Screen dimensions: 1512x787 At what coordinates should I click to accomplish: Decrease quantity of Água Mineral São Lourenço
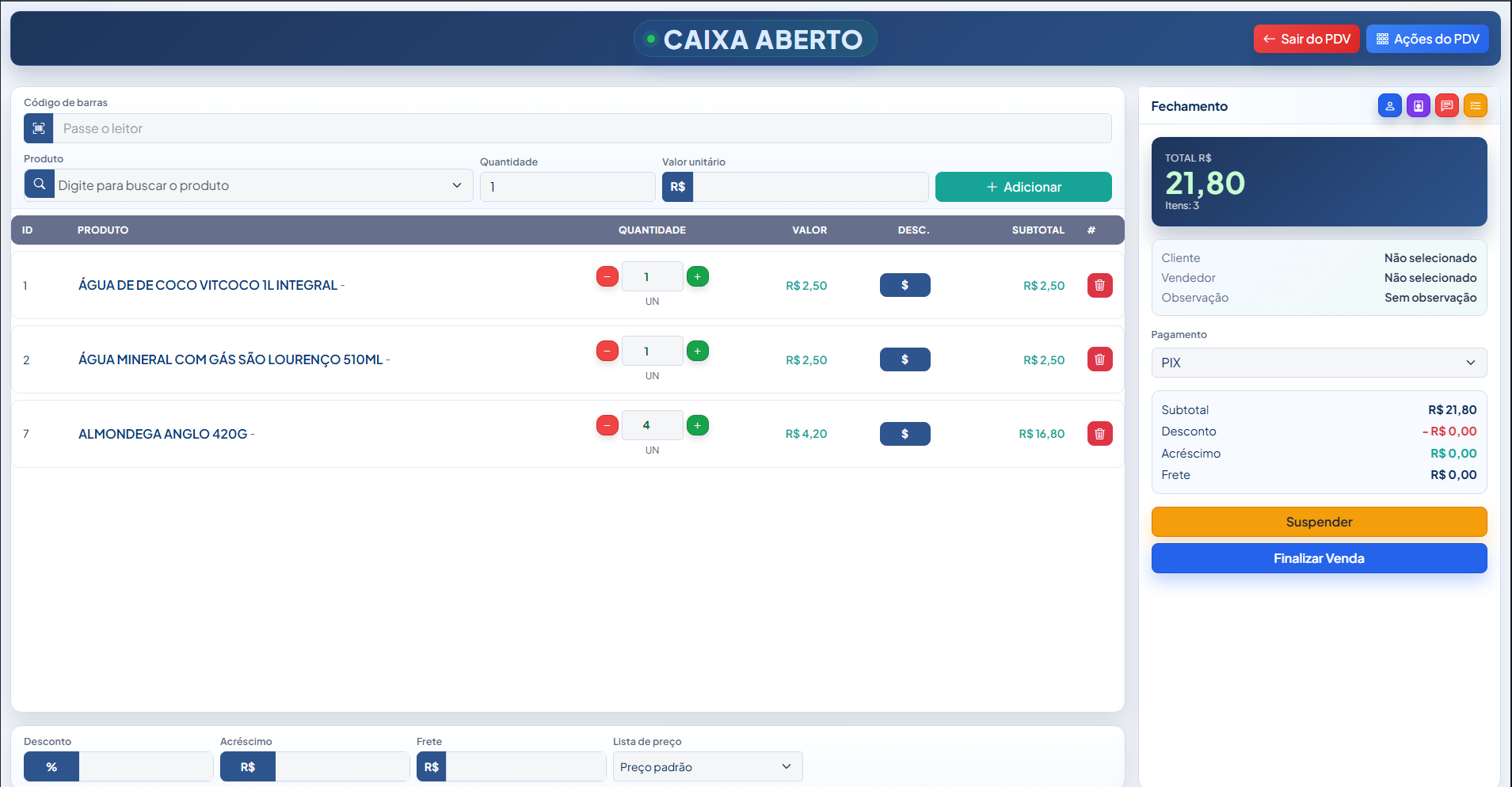(x=607, y=351)
